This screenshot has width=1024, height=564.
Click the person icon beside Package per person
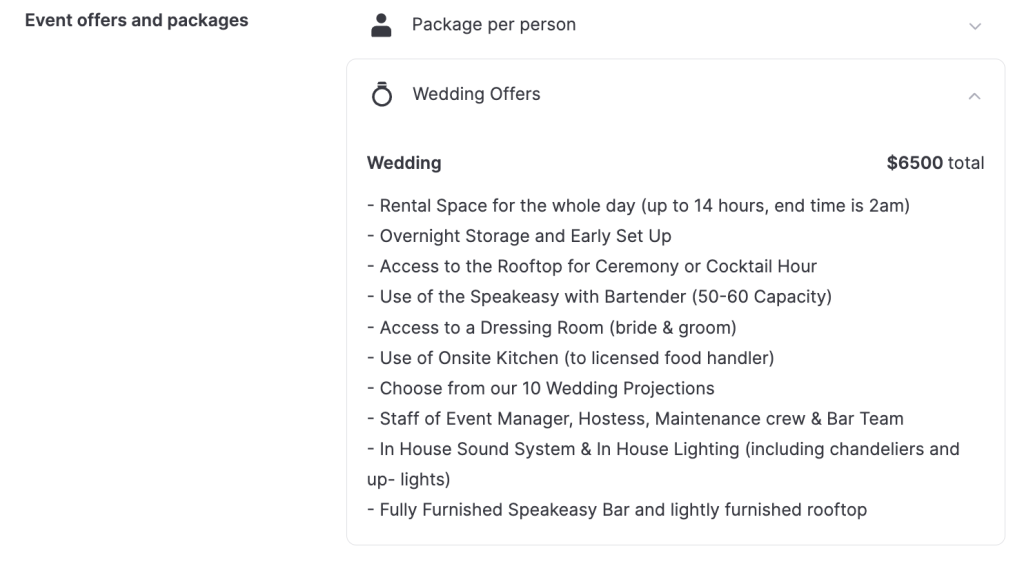(381, 25)
